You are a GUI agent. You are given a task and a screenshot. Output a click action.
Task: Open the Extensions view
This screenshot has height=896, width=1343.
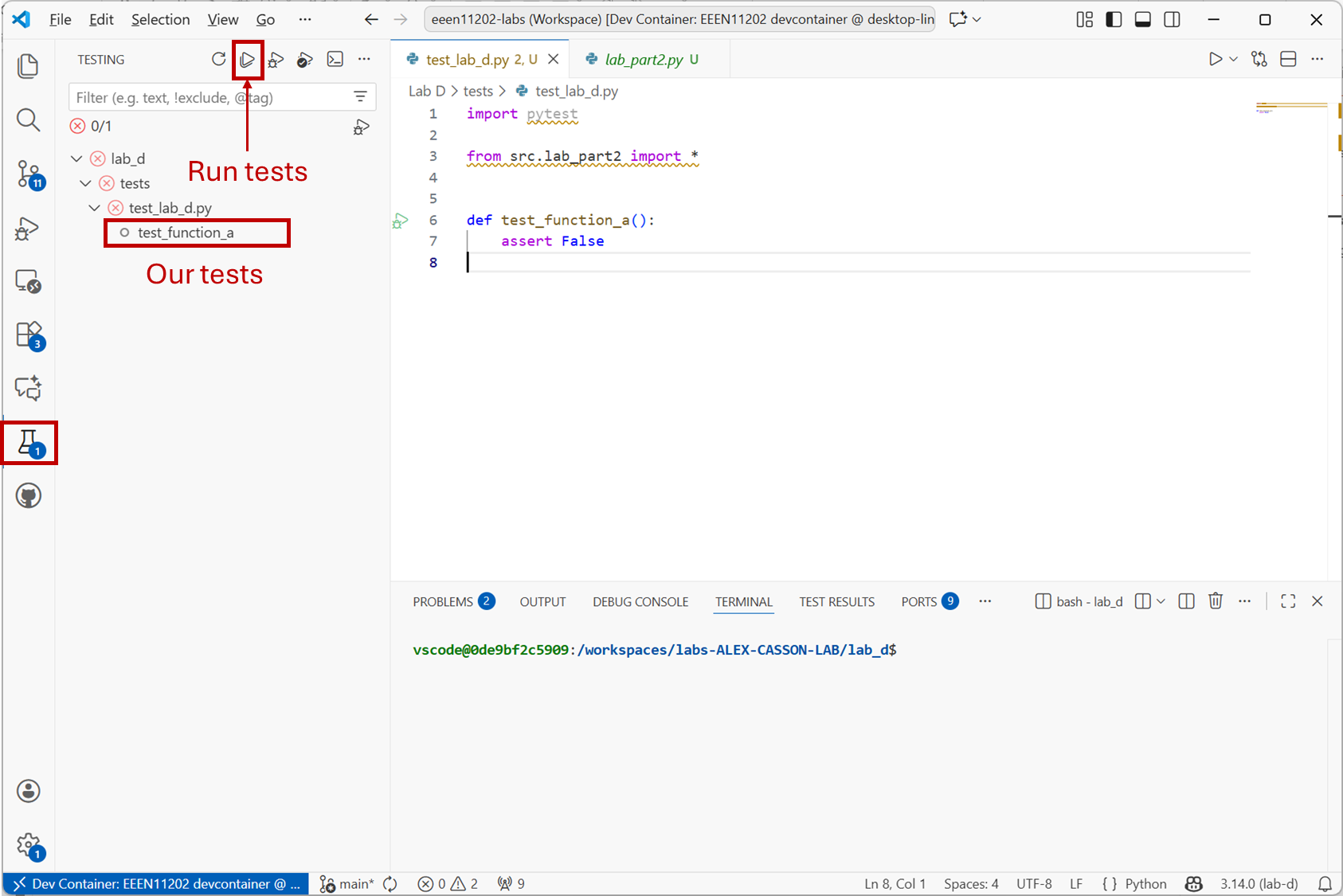tap(29, 335)
